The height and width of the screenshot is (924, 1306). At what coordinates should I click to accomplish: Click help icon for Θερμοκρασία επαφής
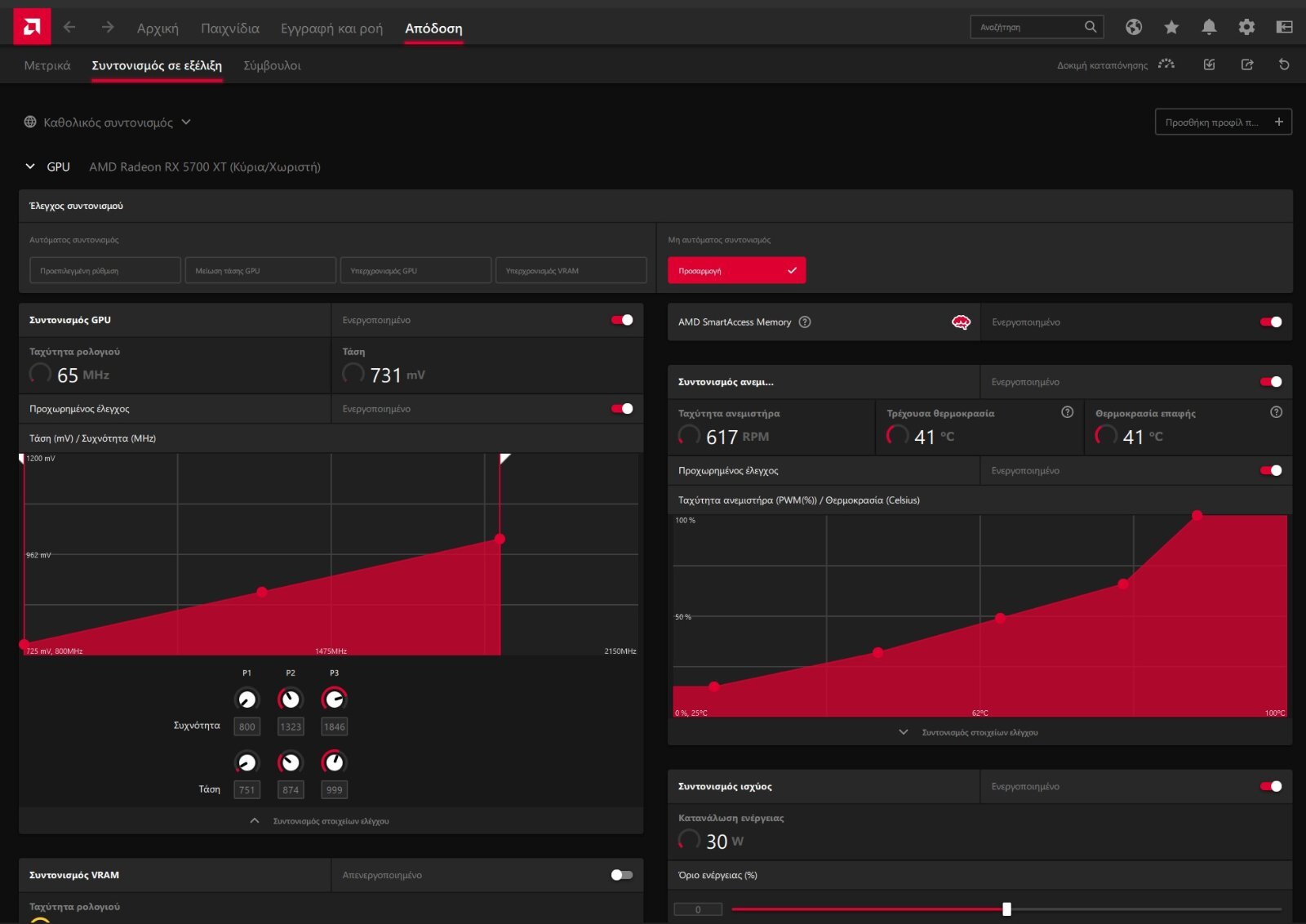click(1276, 412)
